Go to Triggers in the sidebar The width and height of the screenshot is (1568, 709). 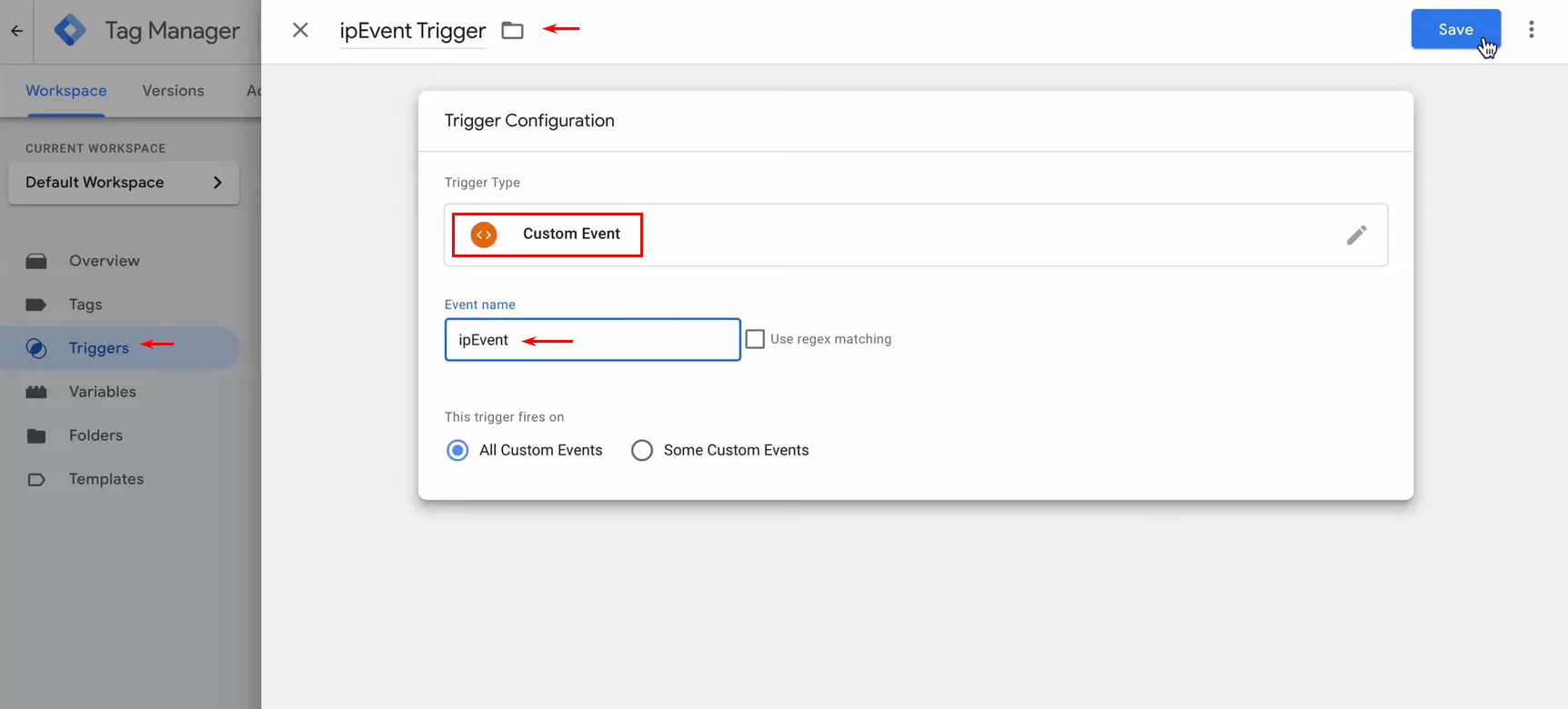(99, 348)
